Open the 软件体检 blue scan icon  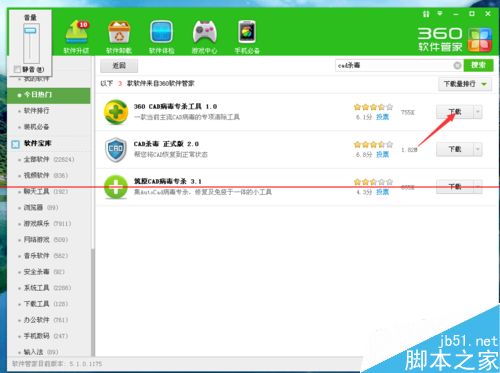click(161, 37)
